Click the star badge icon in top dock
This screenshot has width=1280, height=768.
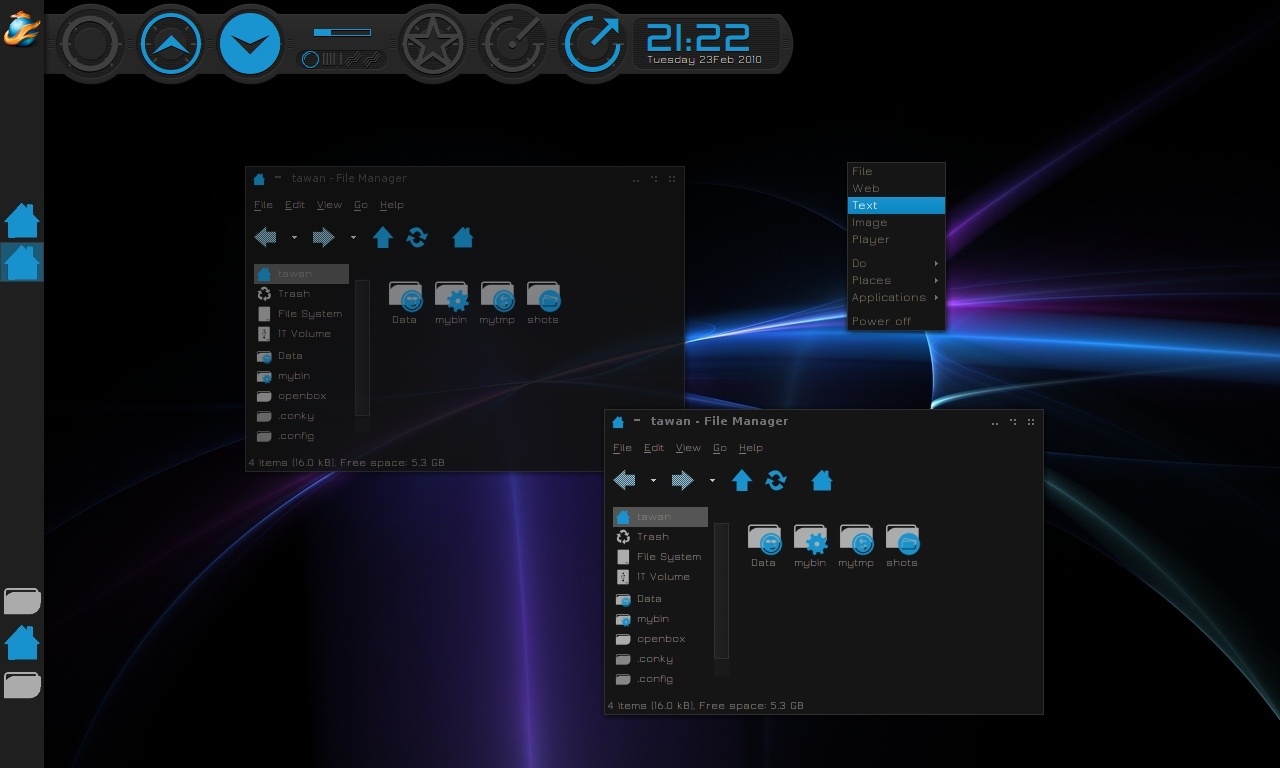point(434,44)
